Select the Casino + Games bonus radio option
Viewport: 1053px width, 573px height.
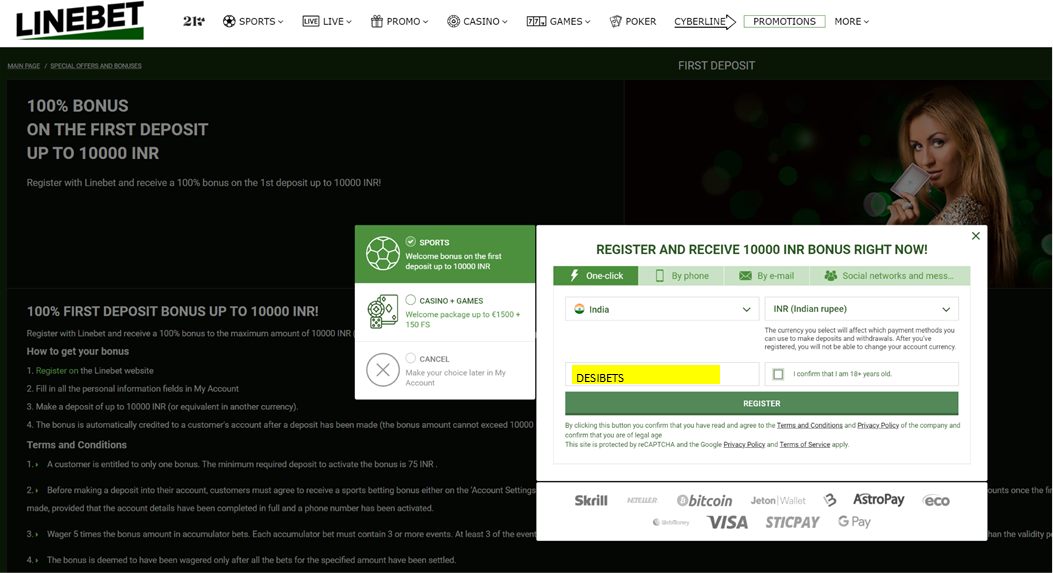[x=410, y=300]
